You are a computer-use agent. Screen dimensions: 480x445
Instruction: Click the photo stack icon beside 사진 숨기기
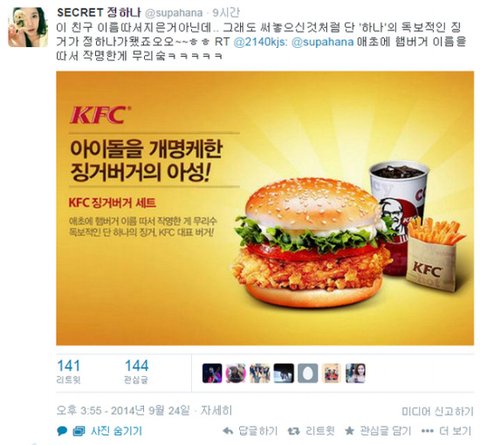pos(79,431)
